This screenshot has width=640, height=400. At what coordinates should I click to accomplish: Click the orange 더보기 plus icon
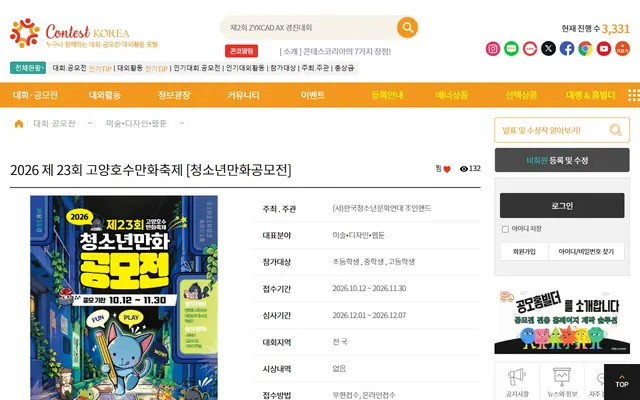pyautogui.click(x=622, y=49)
